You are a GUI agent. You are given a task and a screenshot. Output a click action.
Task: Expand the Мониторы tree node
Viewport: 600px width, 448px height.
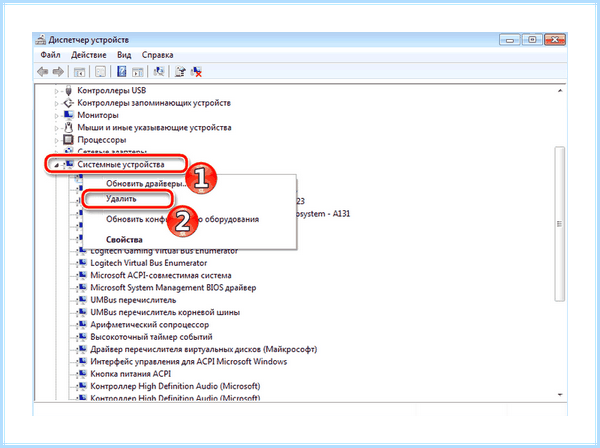[x=56, y=116]
